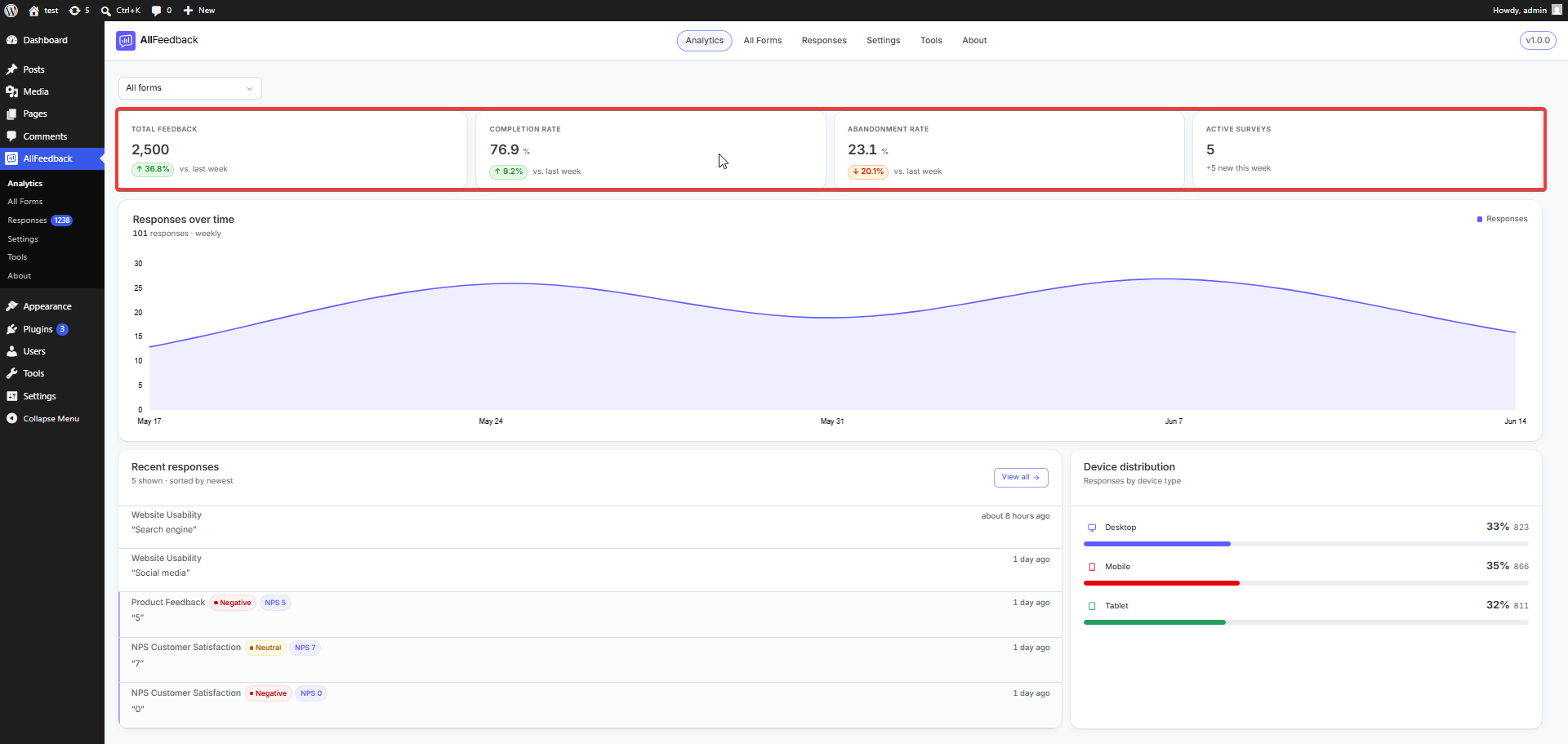
Task: Open the Responses tab in the header
Action: point(824,41)
